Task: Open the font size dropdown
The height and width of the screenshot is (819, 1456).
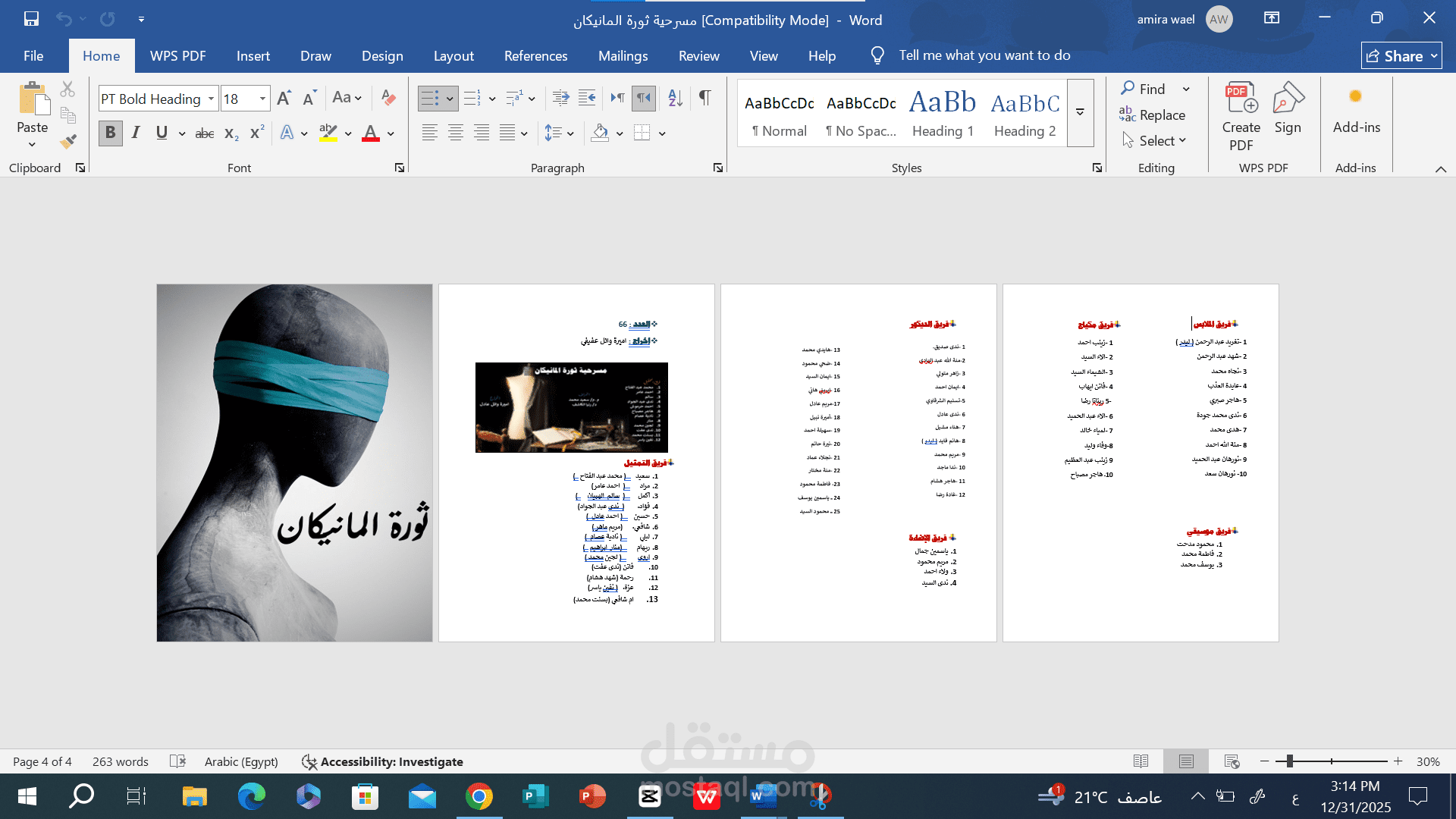Action: 261,99
